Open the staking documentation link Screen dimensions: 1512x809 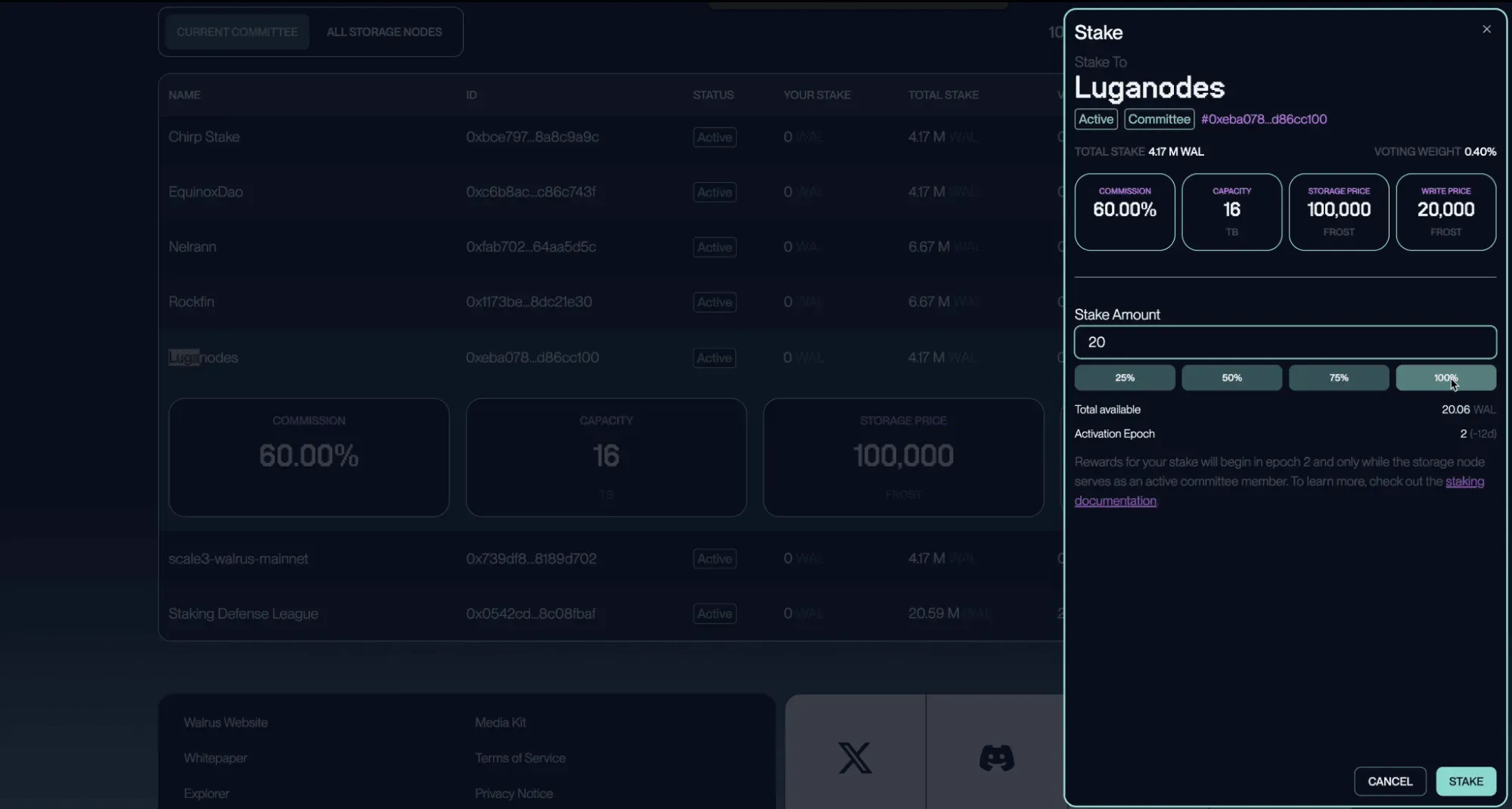coord(1464,482)
